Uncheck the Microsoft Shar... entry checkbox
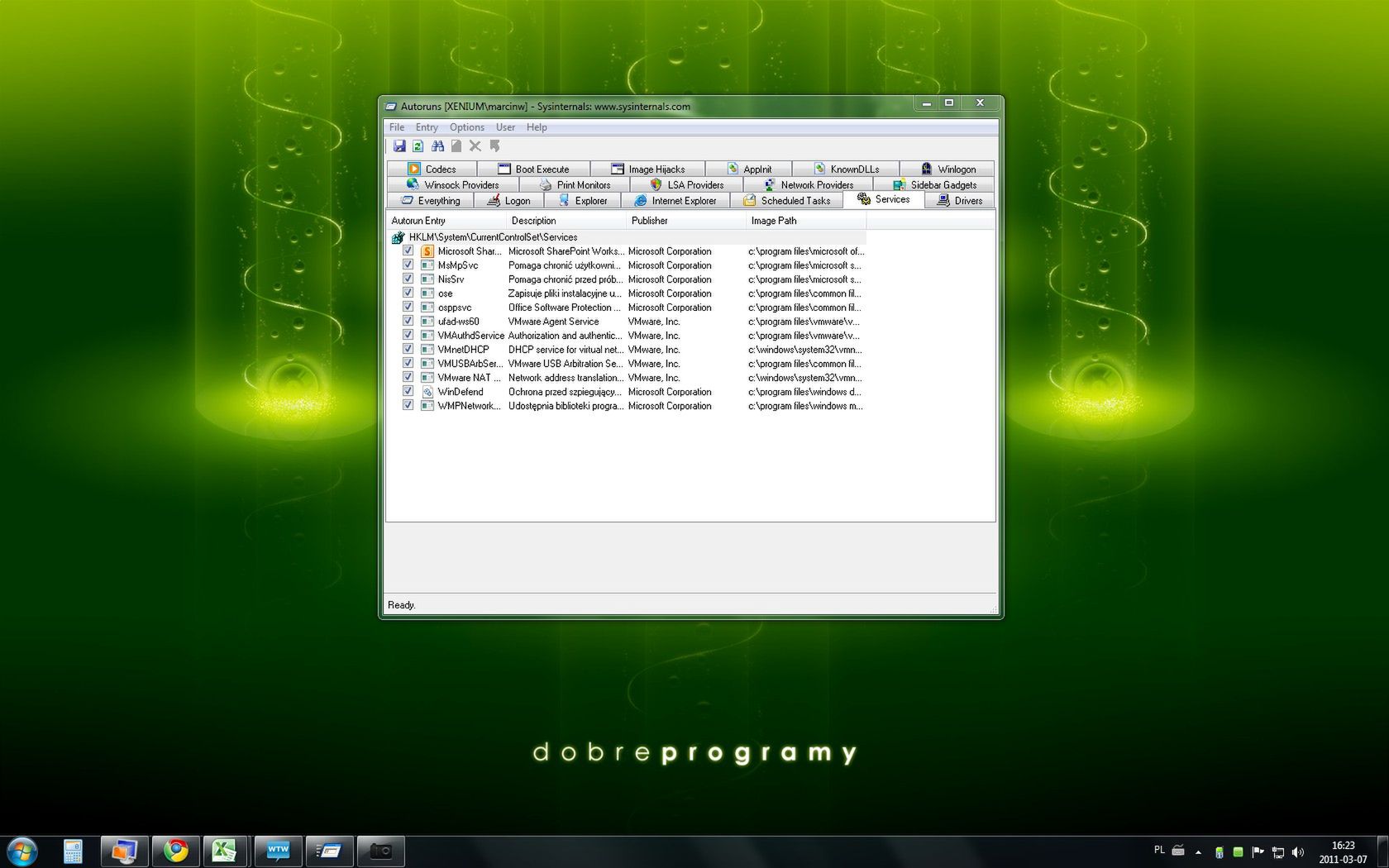The height and width of the screenshot is (868, 1389). [x=408, y=250]
